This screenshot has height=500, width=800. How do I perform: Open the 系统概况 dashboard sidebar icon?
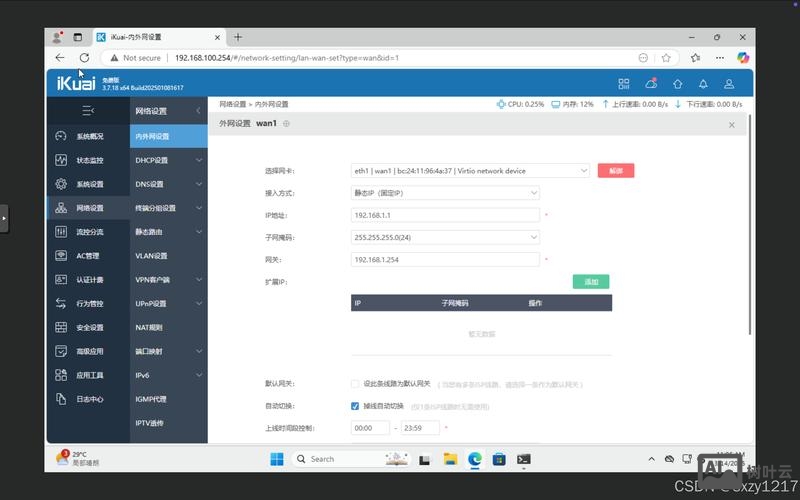(61, 136)
